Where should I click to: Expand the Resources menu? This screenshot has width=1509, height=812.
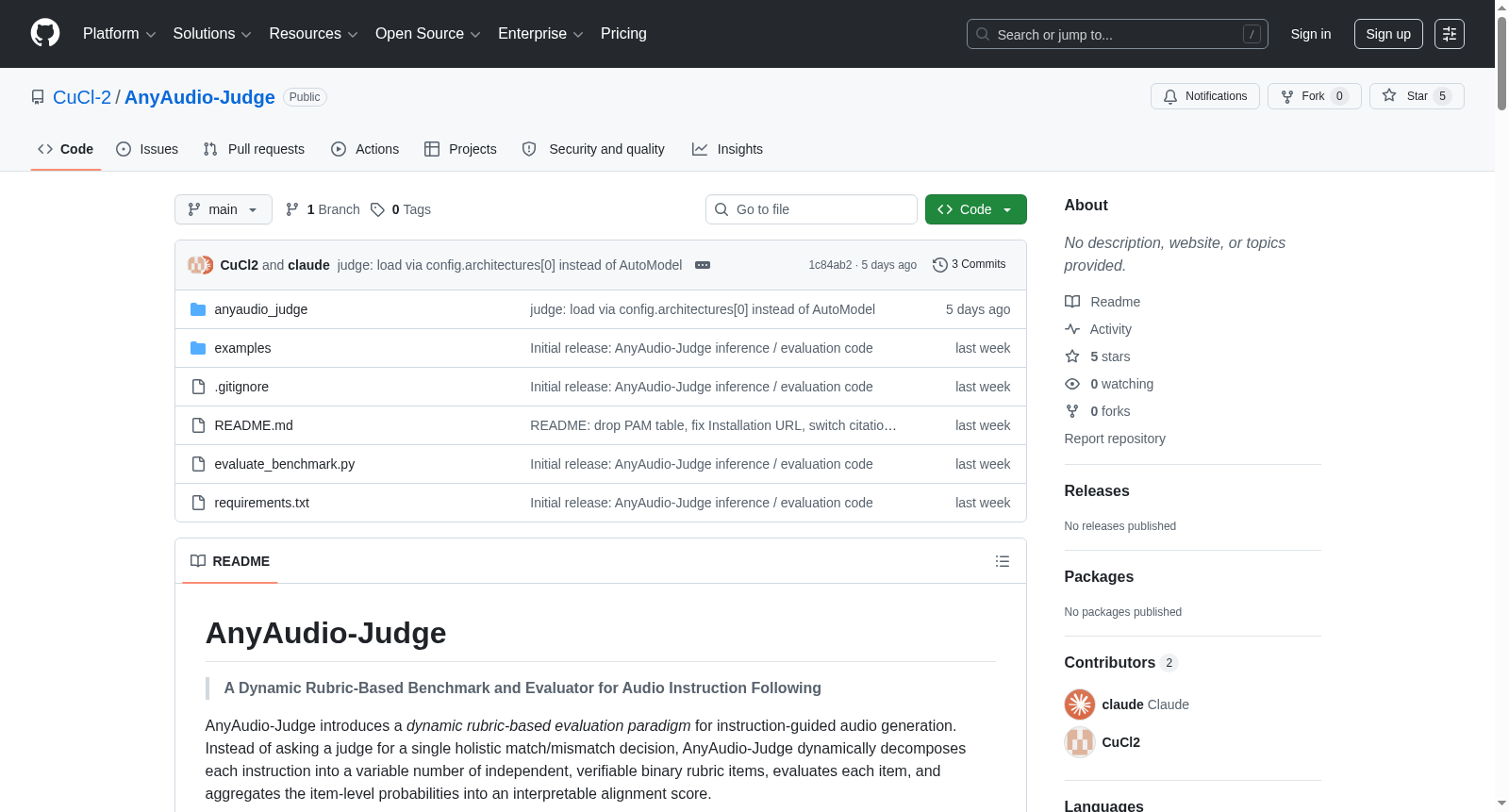click(x=313, y=34)
